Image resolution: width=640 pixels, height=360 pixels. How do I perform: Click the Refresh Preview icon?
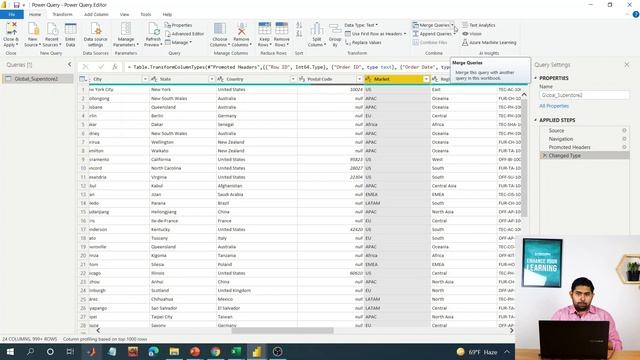coord(153,29)
